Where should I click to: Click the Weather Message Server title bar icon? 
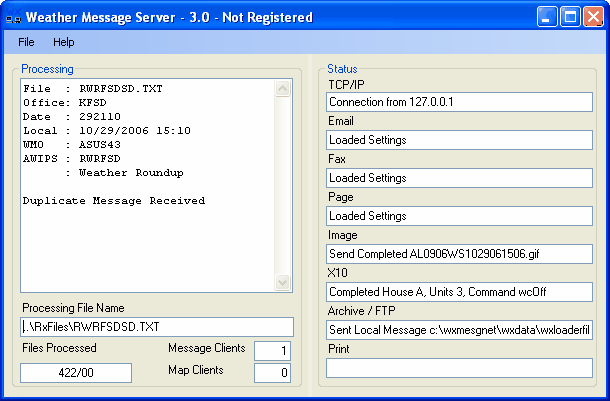coord(13,17)
